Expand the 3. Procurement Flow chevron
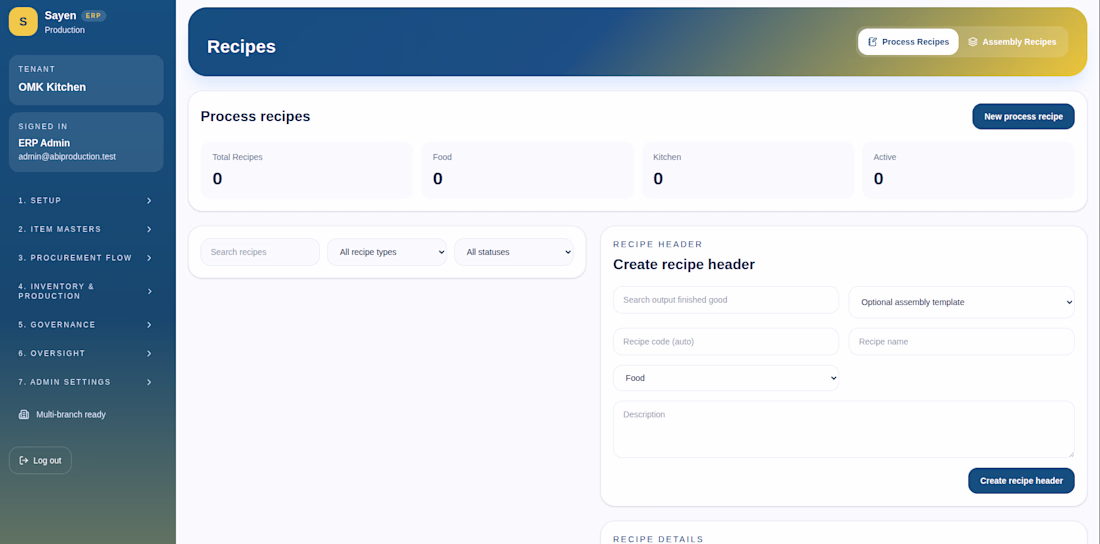This screenshot has width=1100, height=544. (149, 258)
